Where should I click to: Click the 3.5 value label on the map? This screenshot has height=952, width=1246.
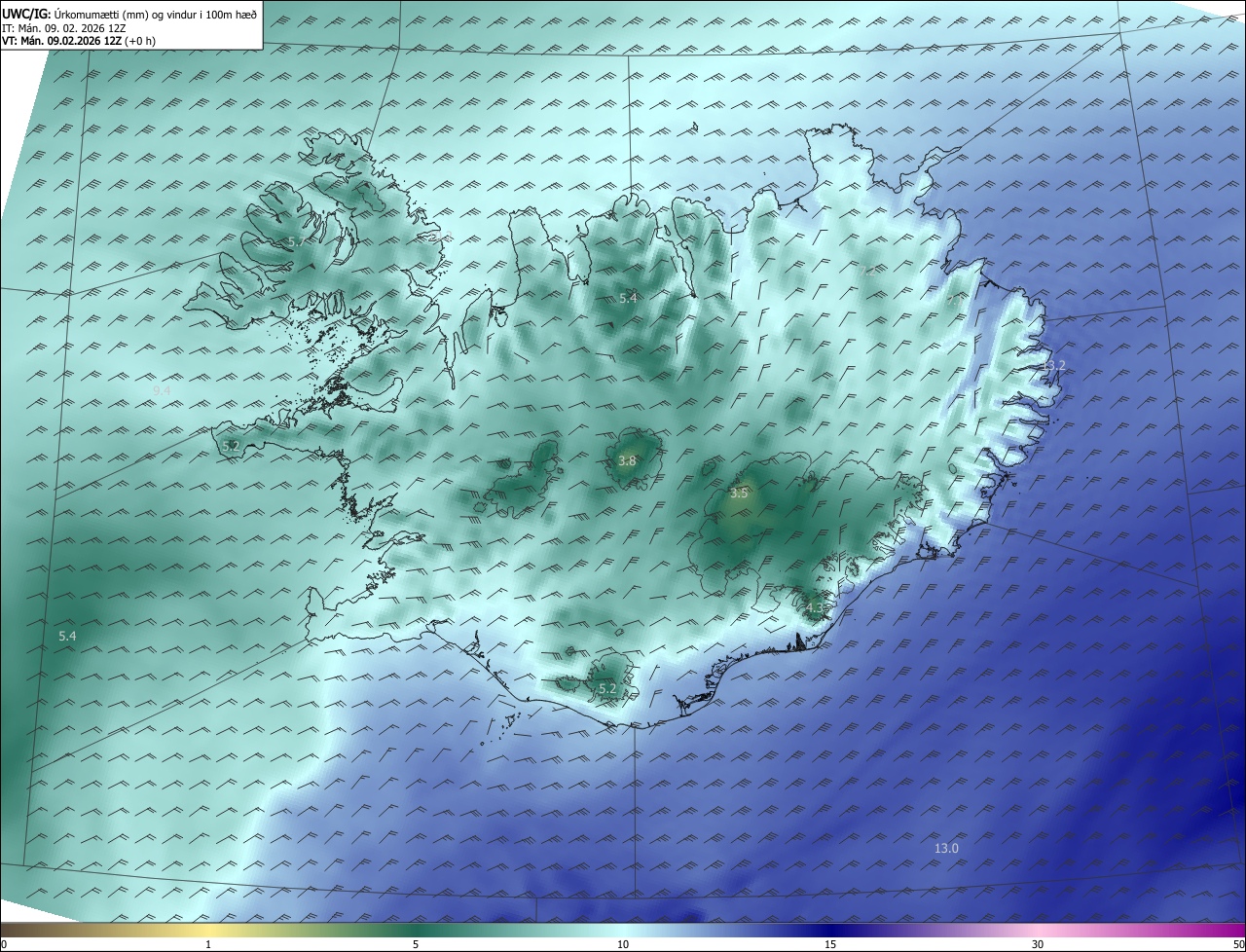pyautogui.click(x=739, y=493)
